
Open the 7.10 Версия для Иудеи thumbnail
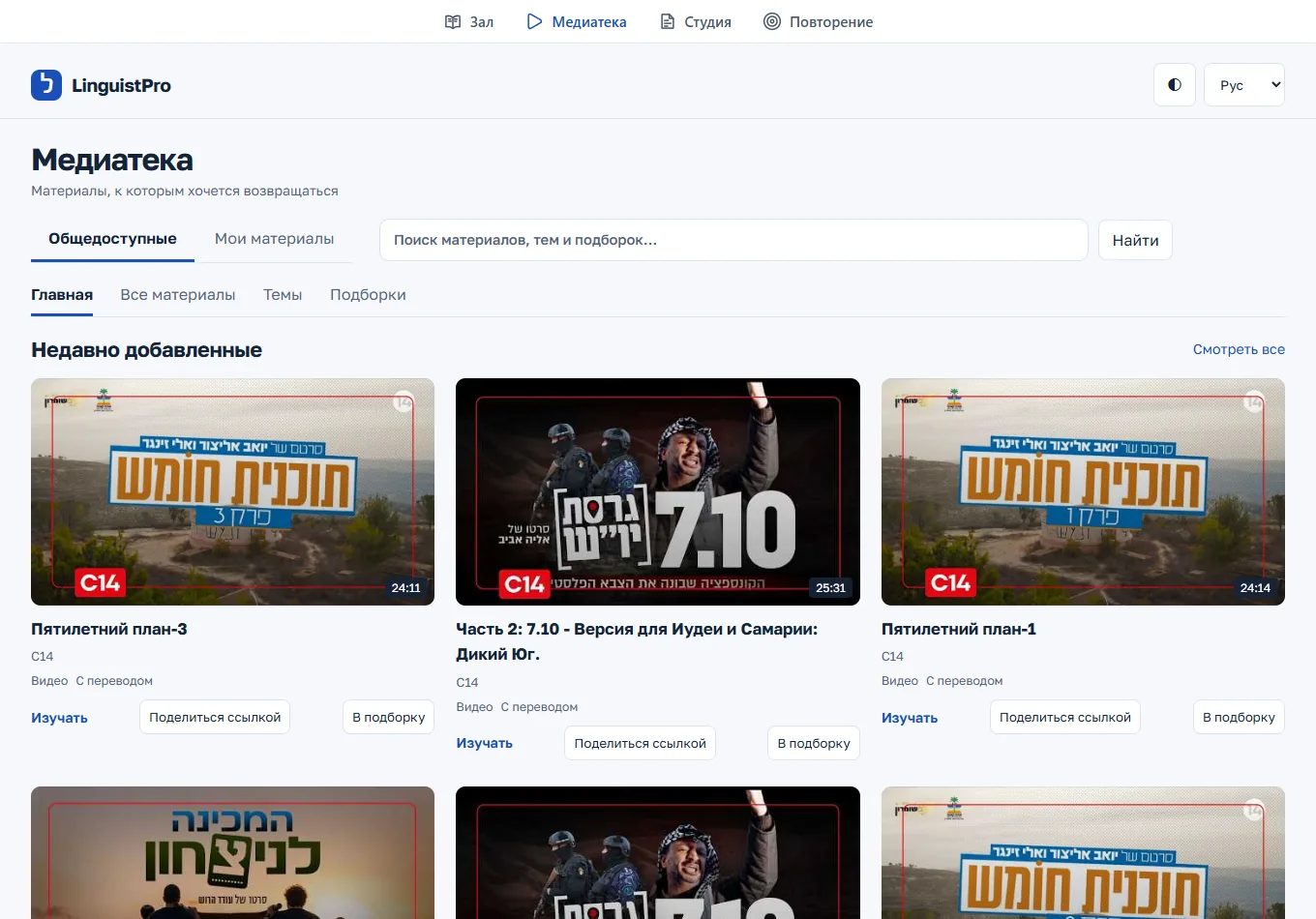coord(658,491)
